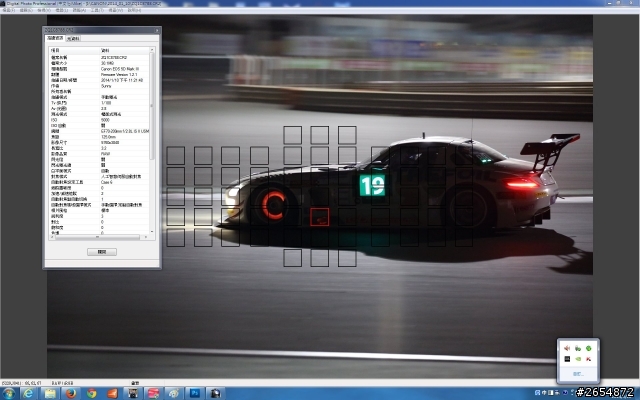This screenshot has width=640, height=400.
Task: Click the red active autofocus point
Action: (319, 215)
